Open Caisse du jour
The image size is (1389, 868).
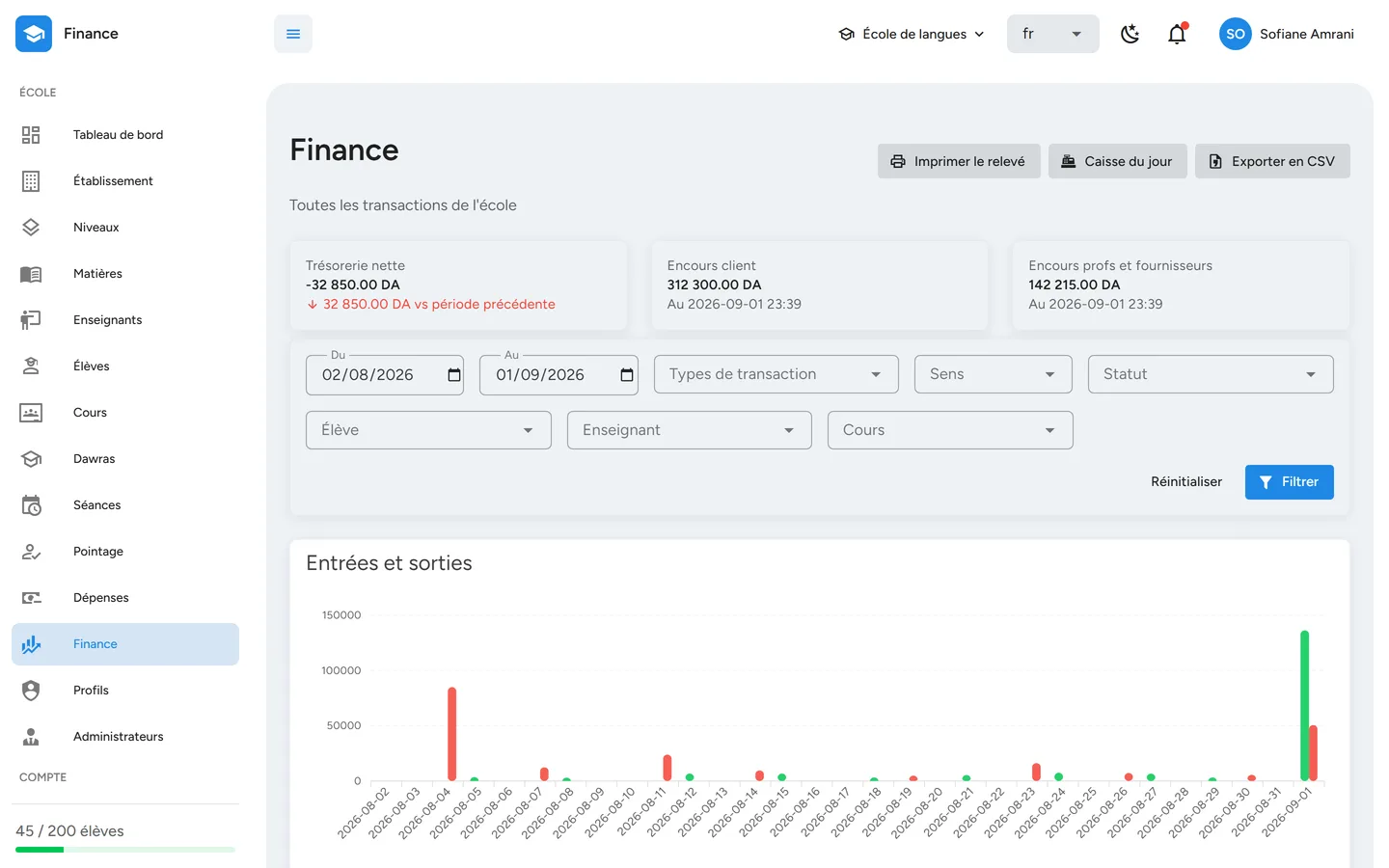1118,161
